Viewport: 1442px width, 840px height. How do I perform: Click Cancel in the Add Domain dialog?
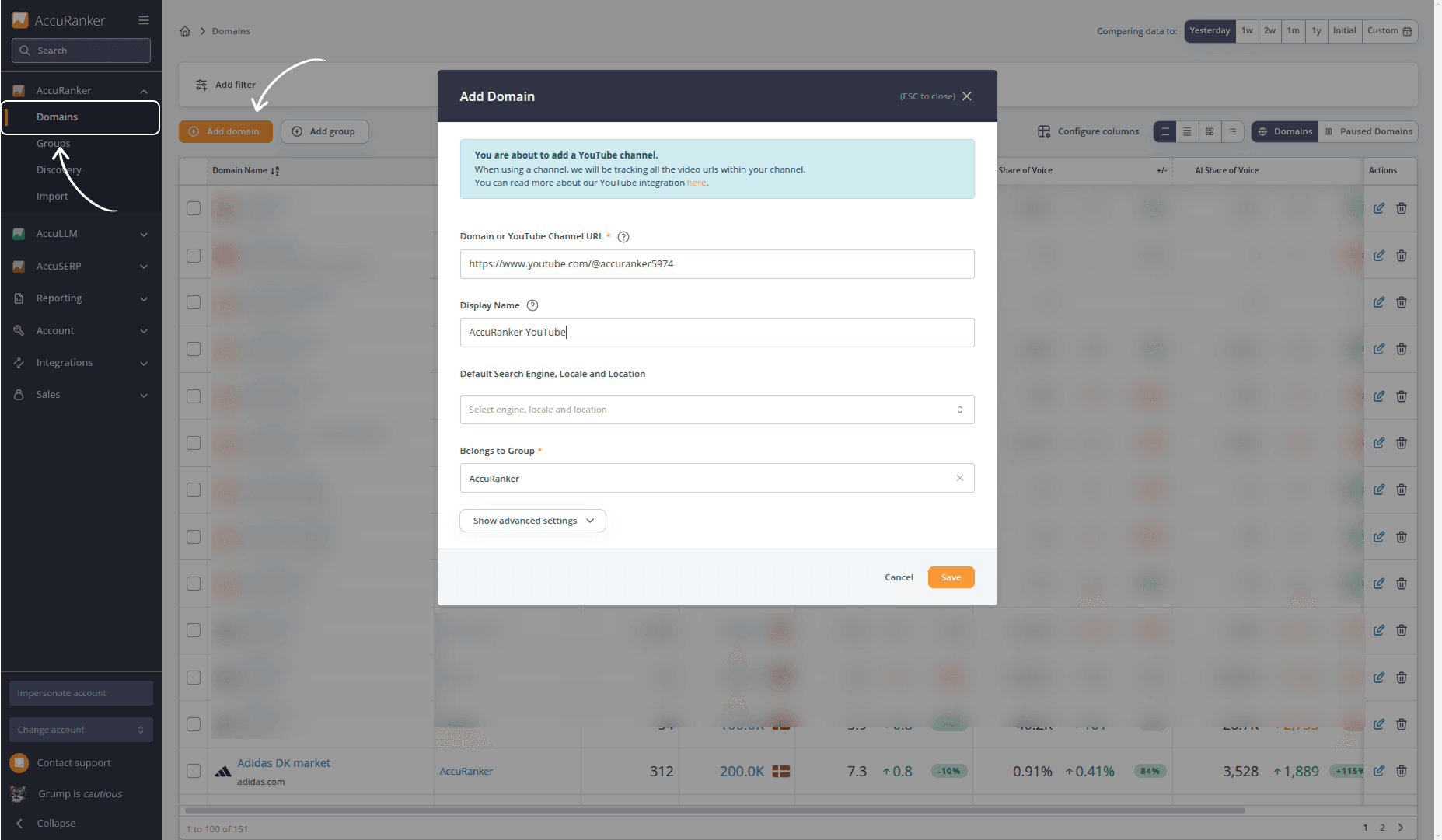tap(899, 577)
